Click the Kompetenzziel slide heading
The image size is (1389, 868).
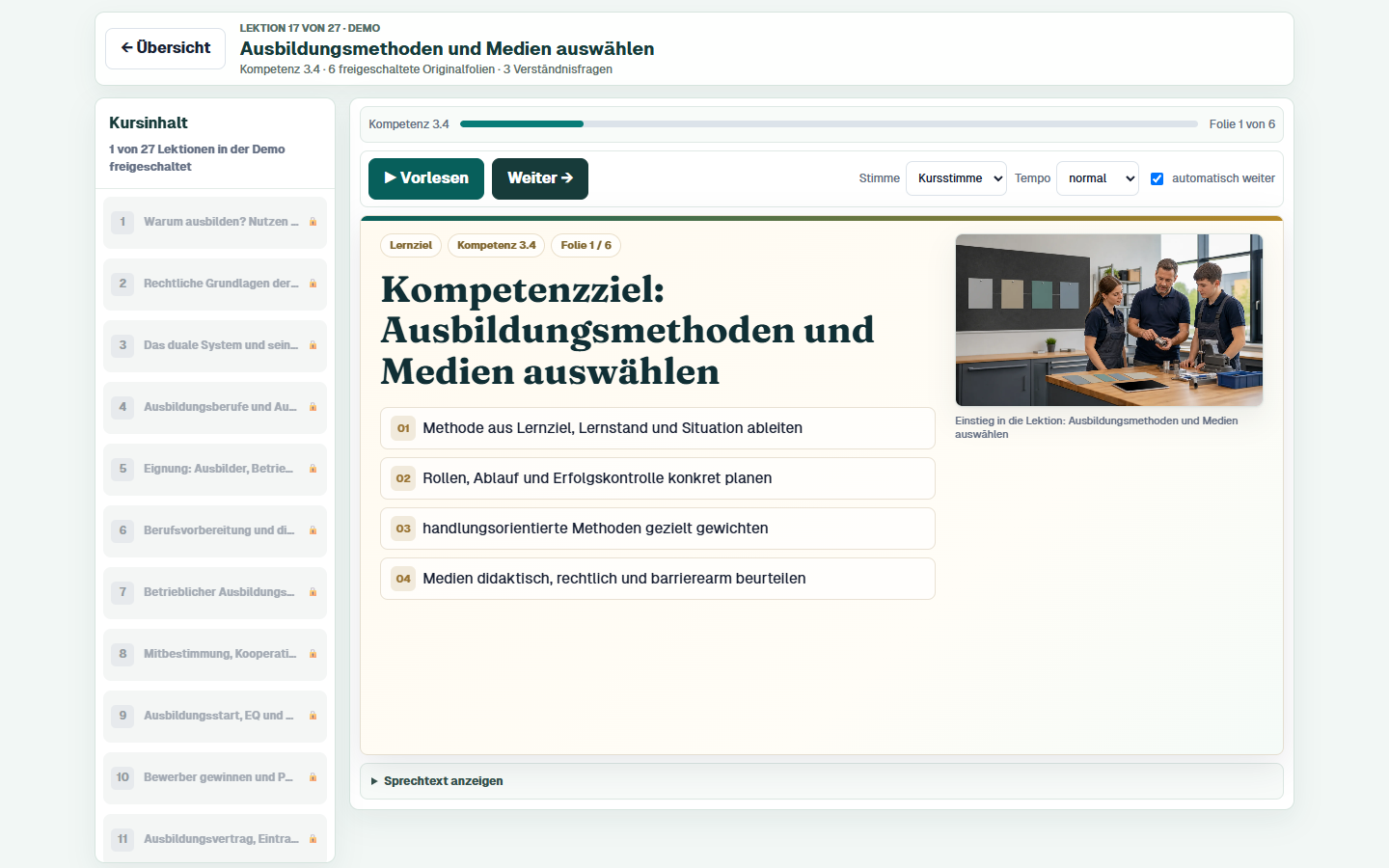(628, 331)
